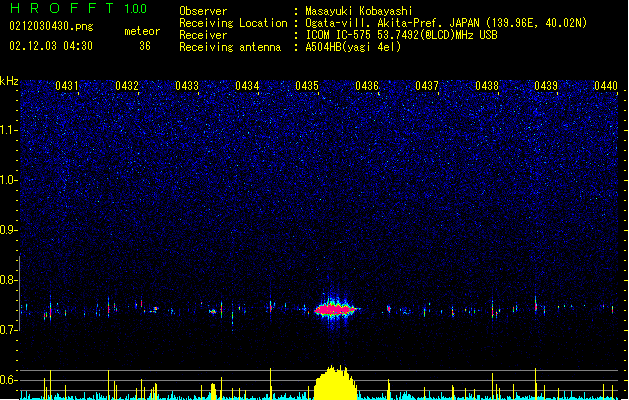Click the 0439 time marker
Screen dimensions: 629x400
tap(546, 86)
